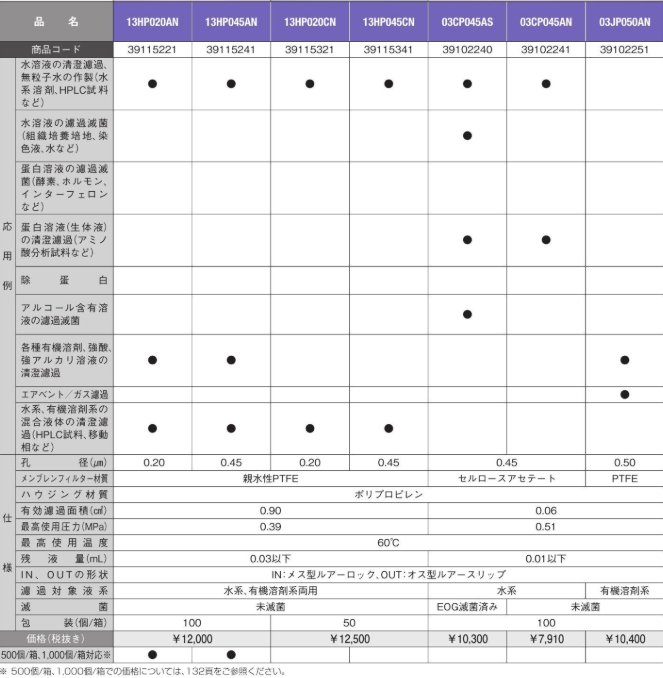Click the 13HP020AN column header
The image size is (663, 678).
(153, 20)
